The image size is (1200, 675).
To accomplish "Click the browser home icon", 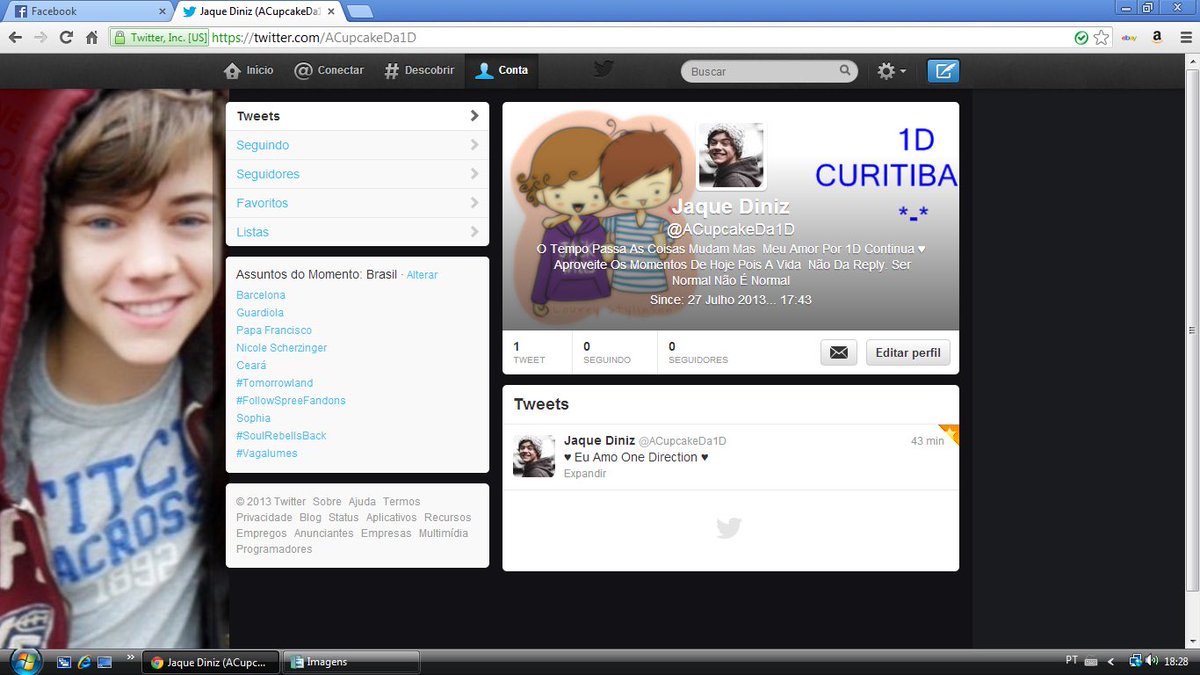I will tap(92, 38).
